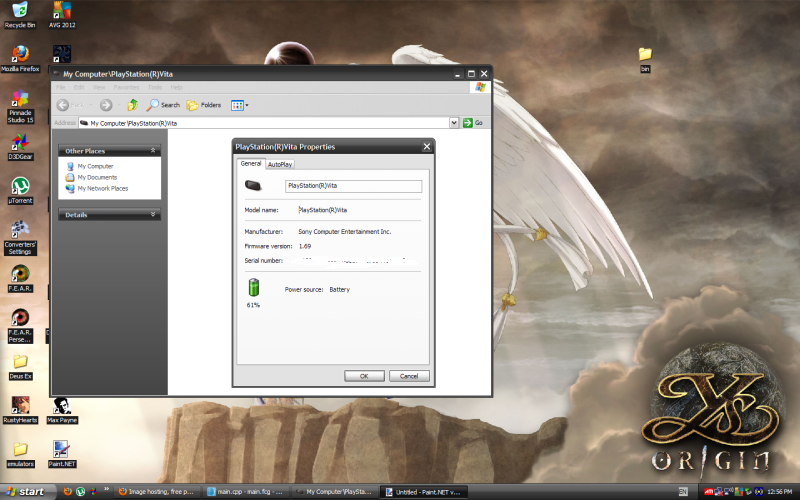
Task: Open the Forward history dropdown arrow
Action: tap(119, 105)
